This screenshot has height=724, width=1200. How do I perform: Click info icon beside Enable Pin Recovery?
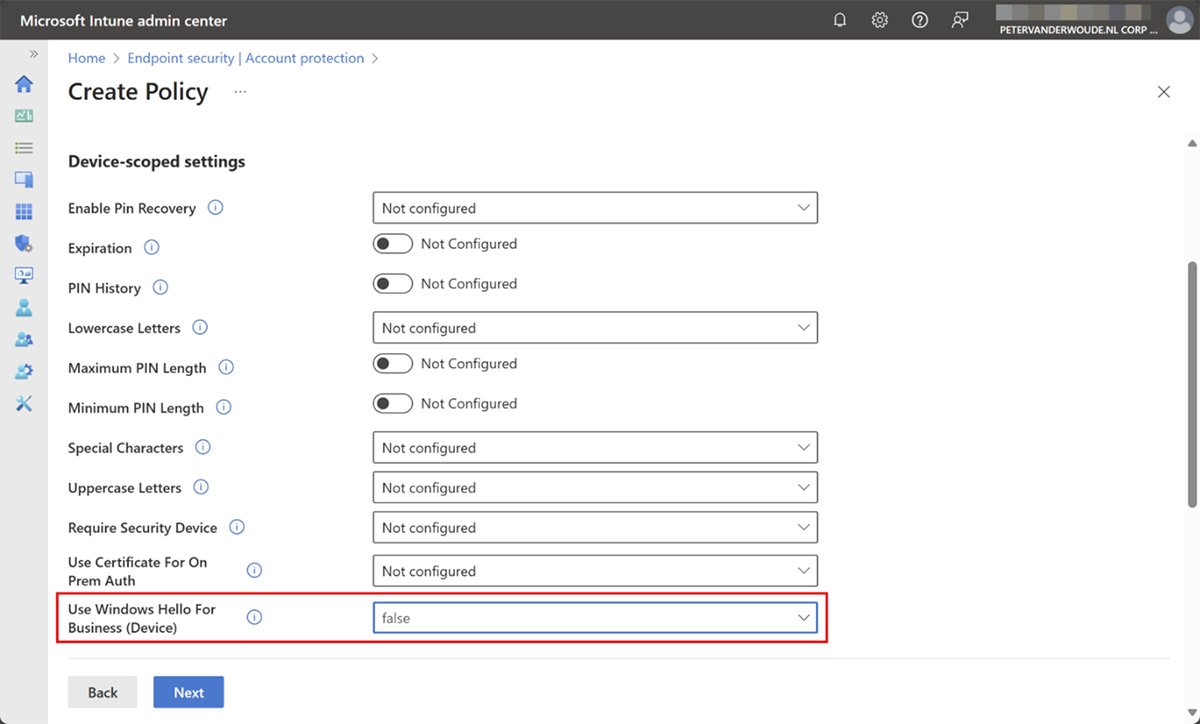coord(215,208)
